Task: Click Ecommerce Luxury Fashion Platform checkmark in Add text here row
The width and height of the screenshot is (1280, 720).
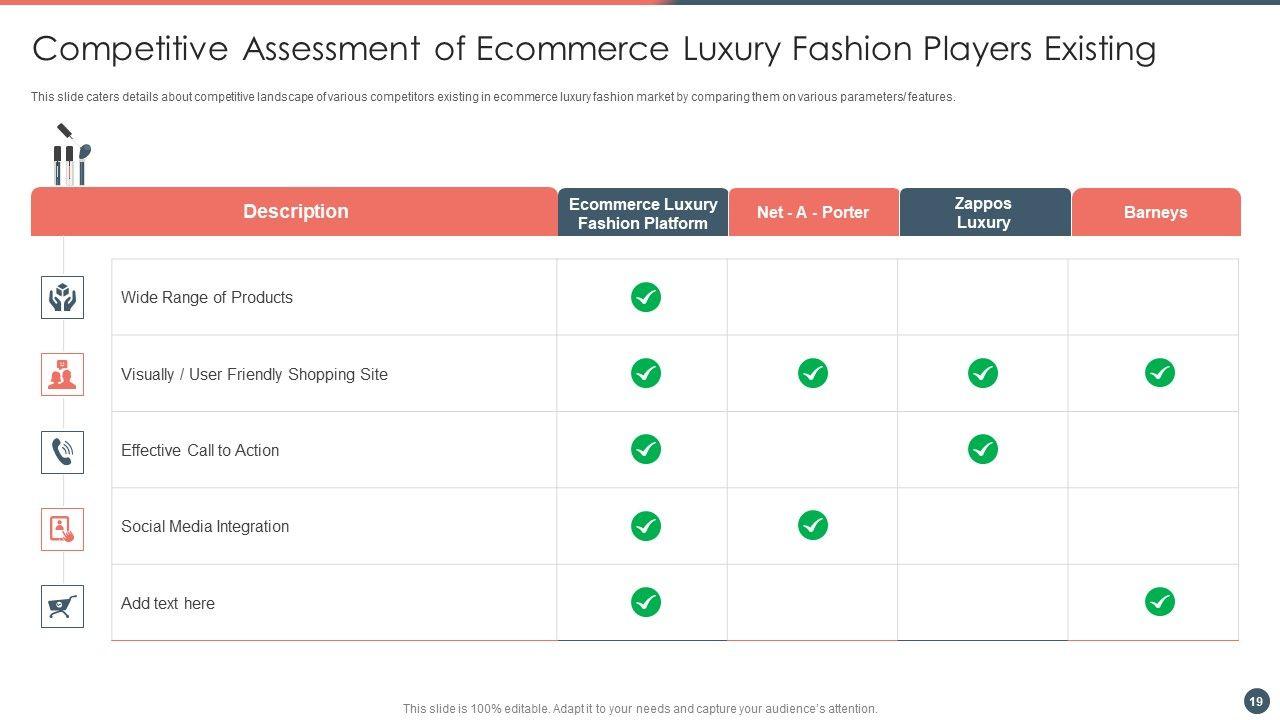Action: [x=646, y=602]
